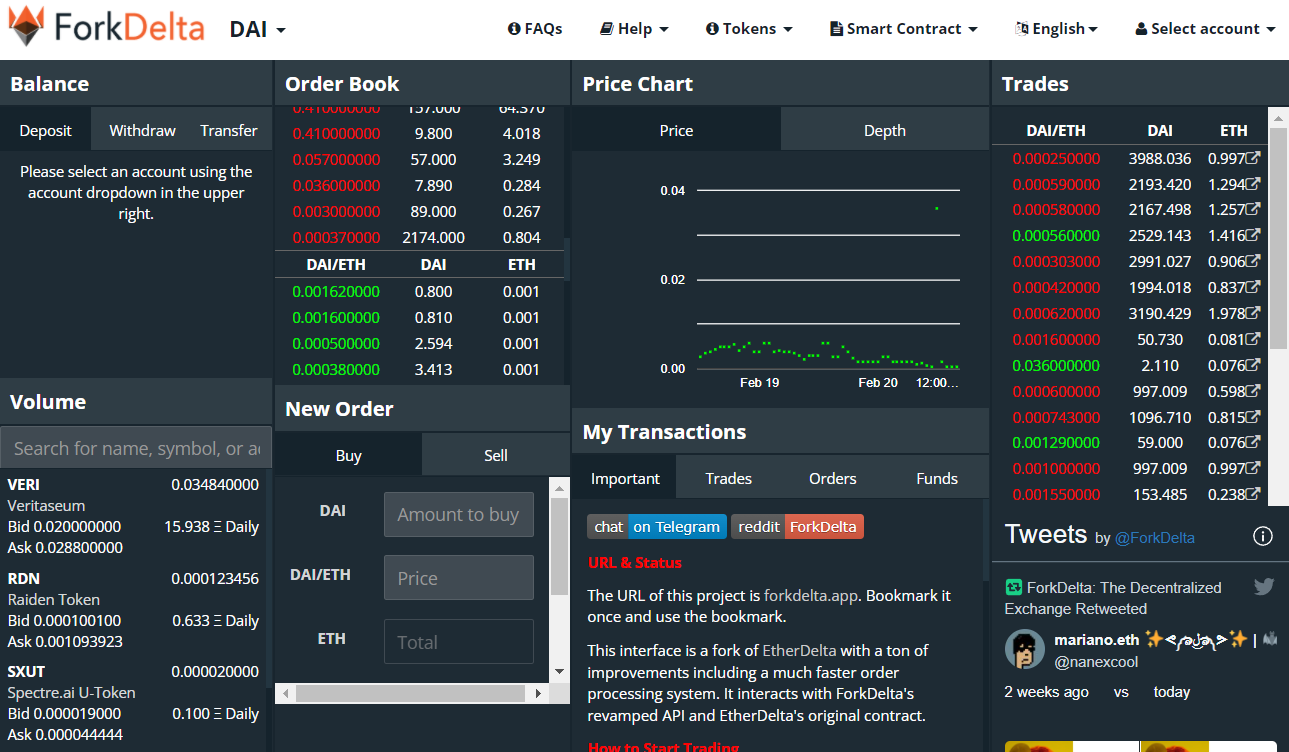Screen dimensions: 1289x752
Task: Click the mariano.eth avatar image
Action: coord(1025,650)
